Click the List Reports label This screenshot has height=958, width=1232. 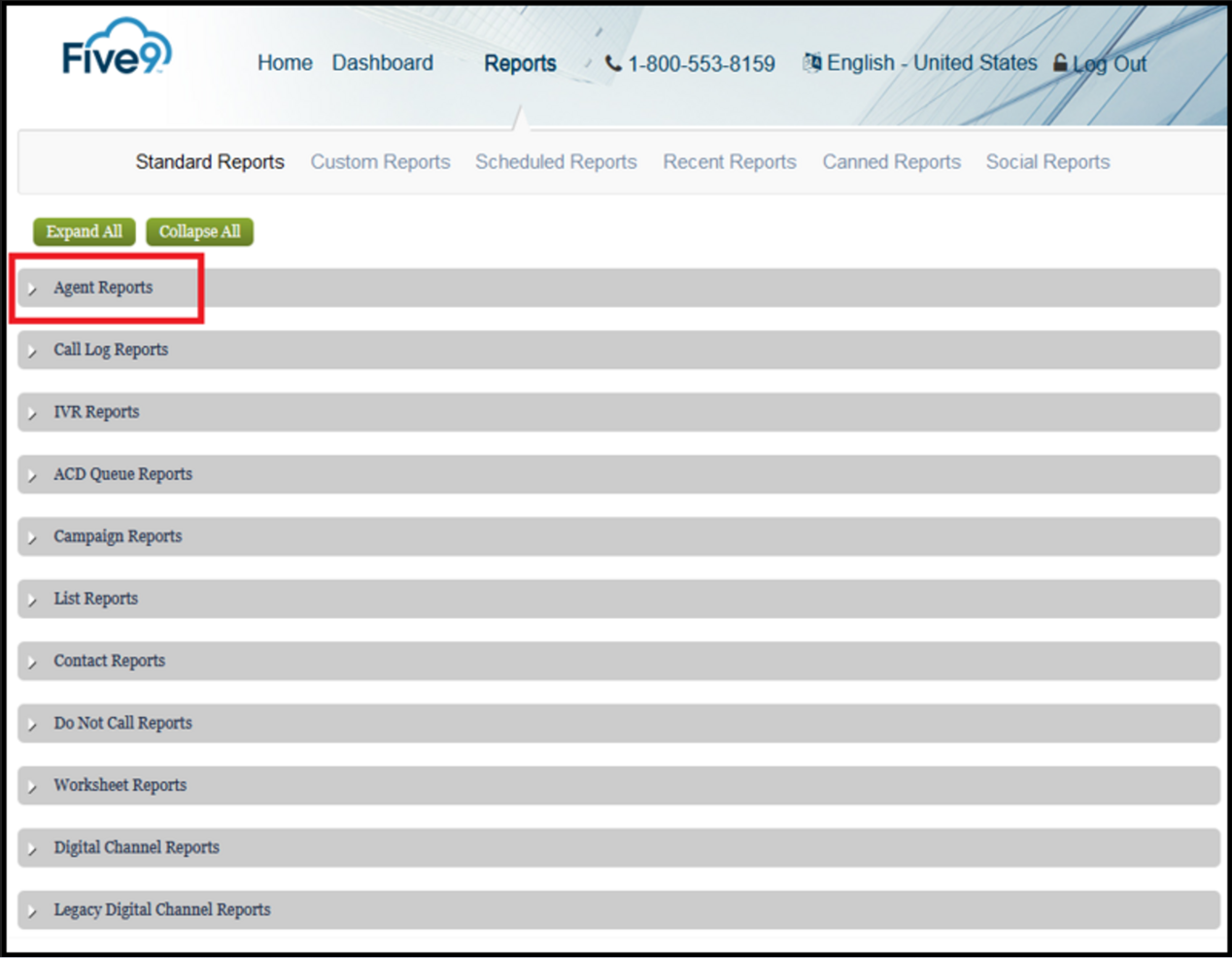pyautogui.click(x=95, y=599)
